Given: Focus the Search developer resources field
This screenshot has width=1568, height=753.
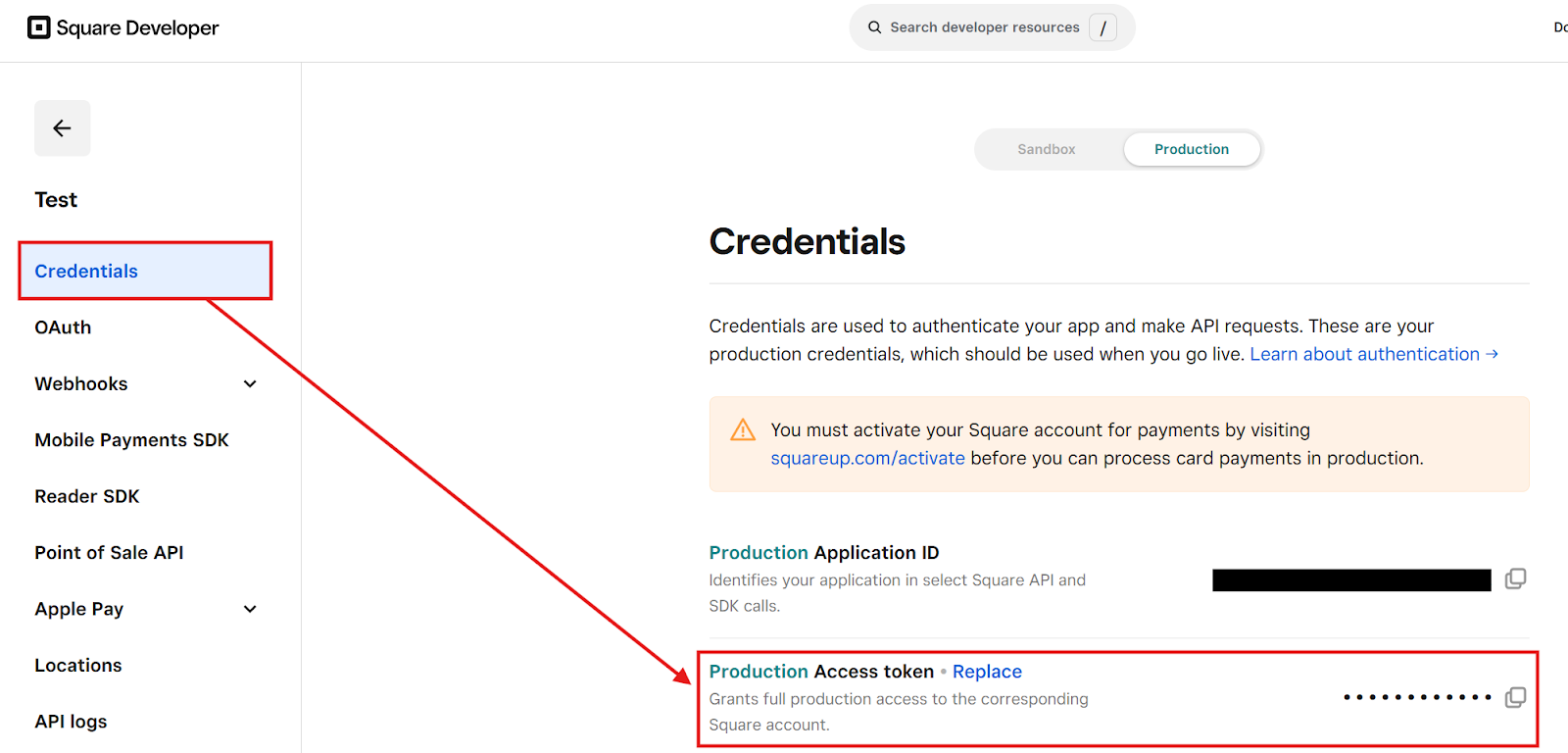Looking at the screenshot, I should coord(984,27).
